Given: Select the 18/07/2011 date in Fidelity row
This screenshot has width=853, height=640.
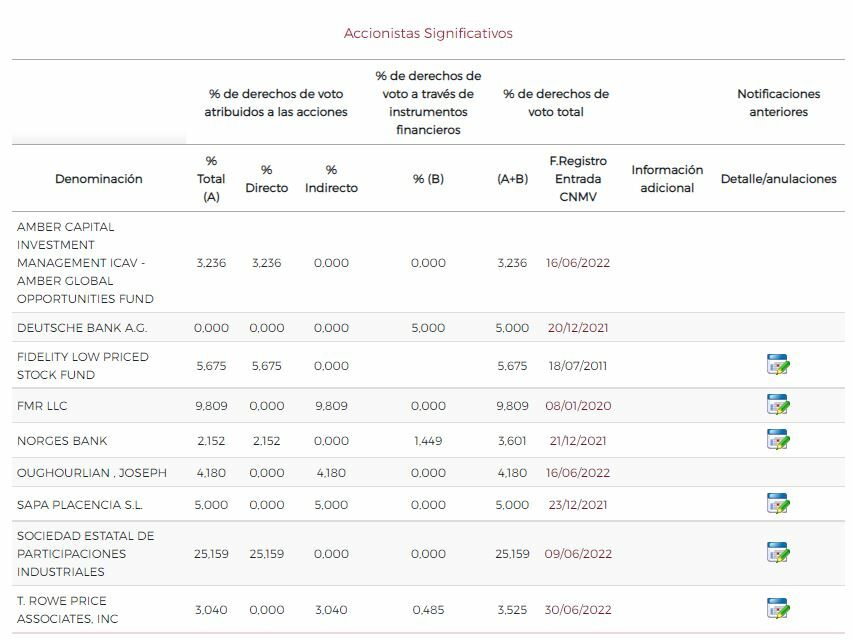Looking at the screenshot, I should [579, 366].
